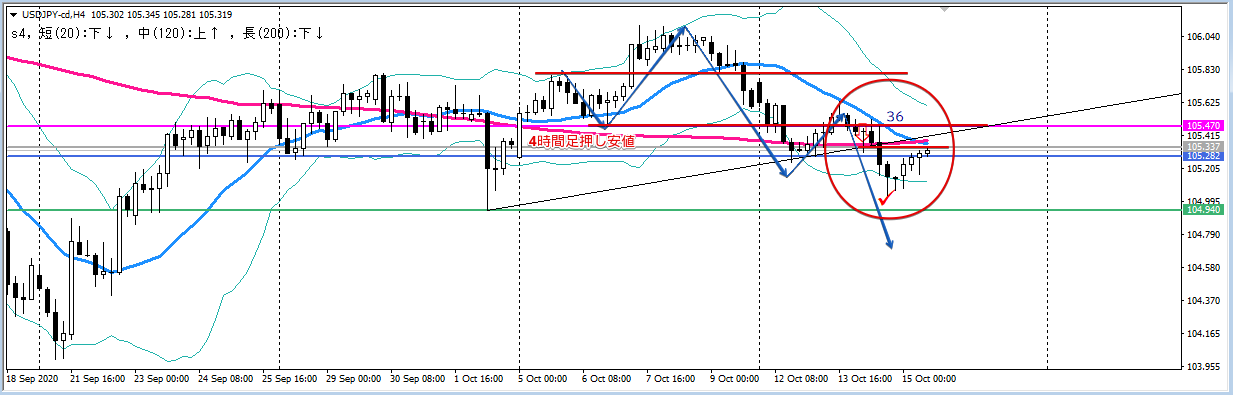
Task: Click the chart shift triangle marker at top
Action: pyautogui.click(x=944, y=7)
